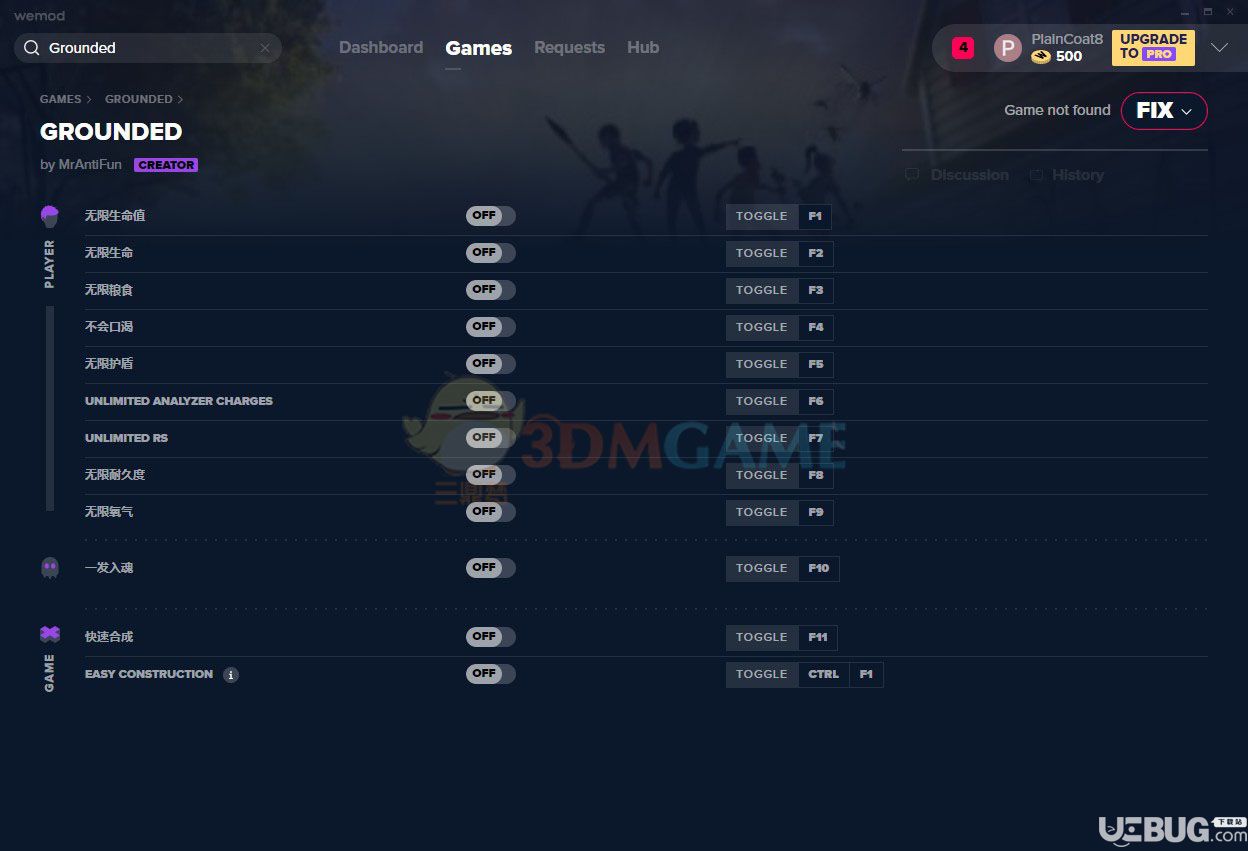Click the F9 hotkey for 无限氧气
1248x851 pixels.
coord(816,512)
